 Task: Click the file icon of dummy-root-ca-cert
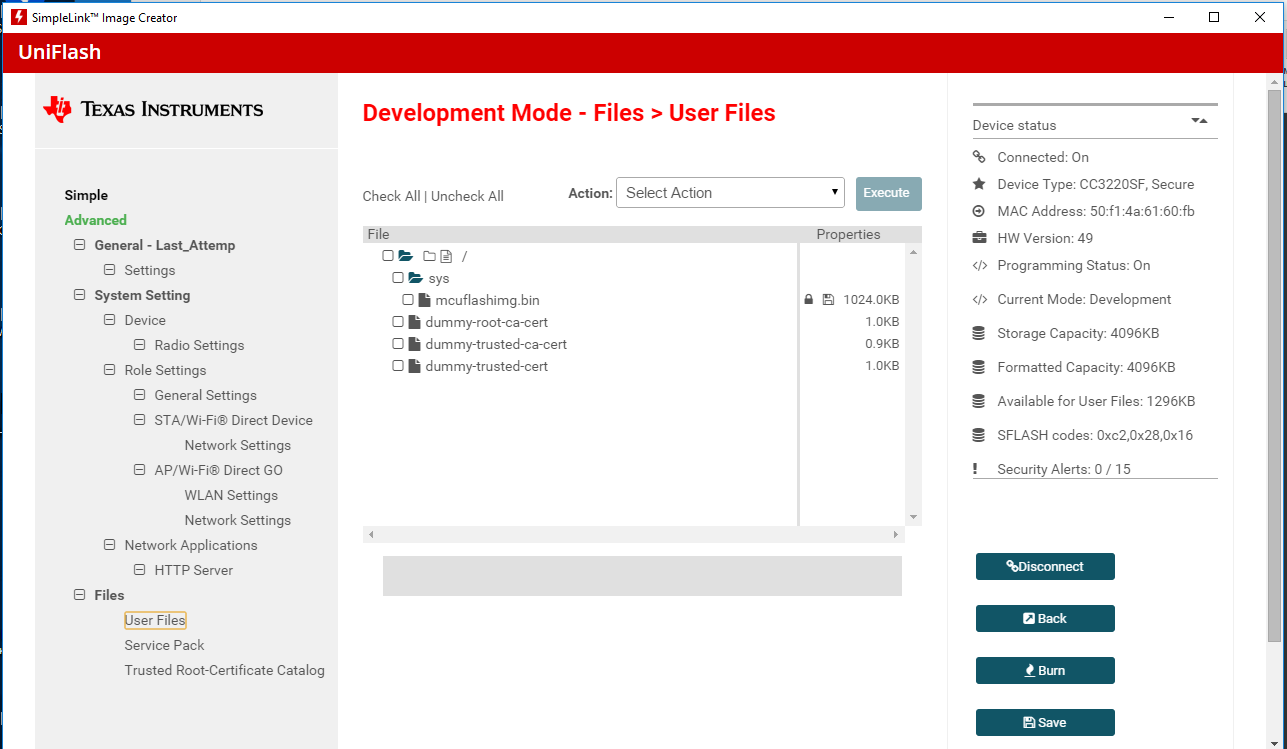414,322
